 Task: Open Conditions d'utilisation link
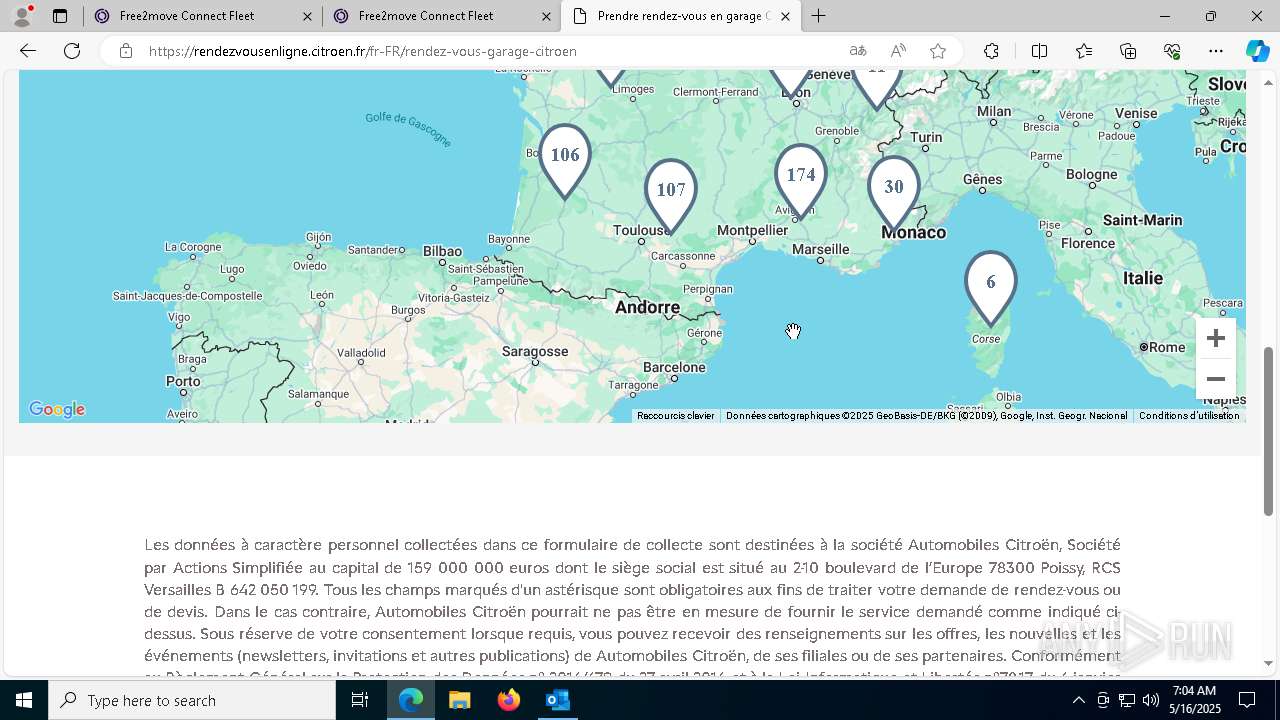1189,416
